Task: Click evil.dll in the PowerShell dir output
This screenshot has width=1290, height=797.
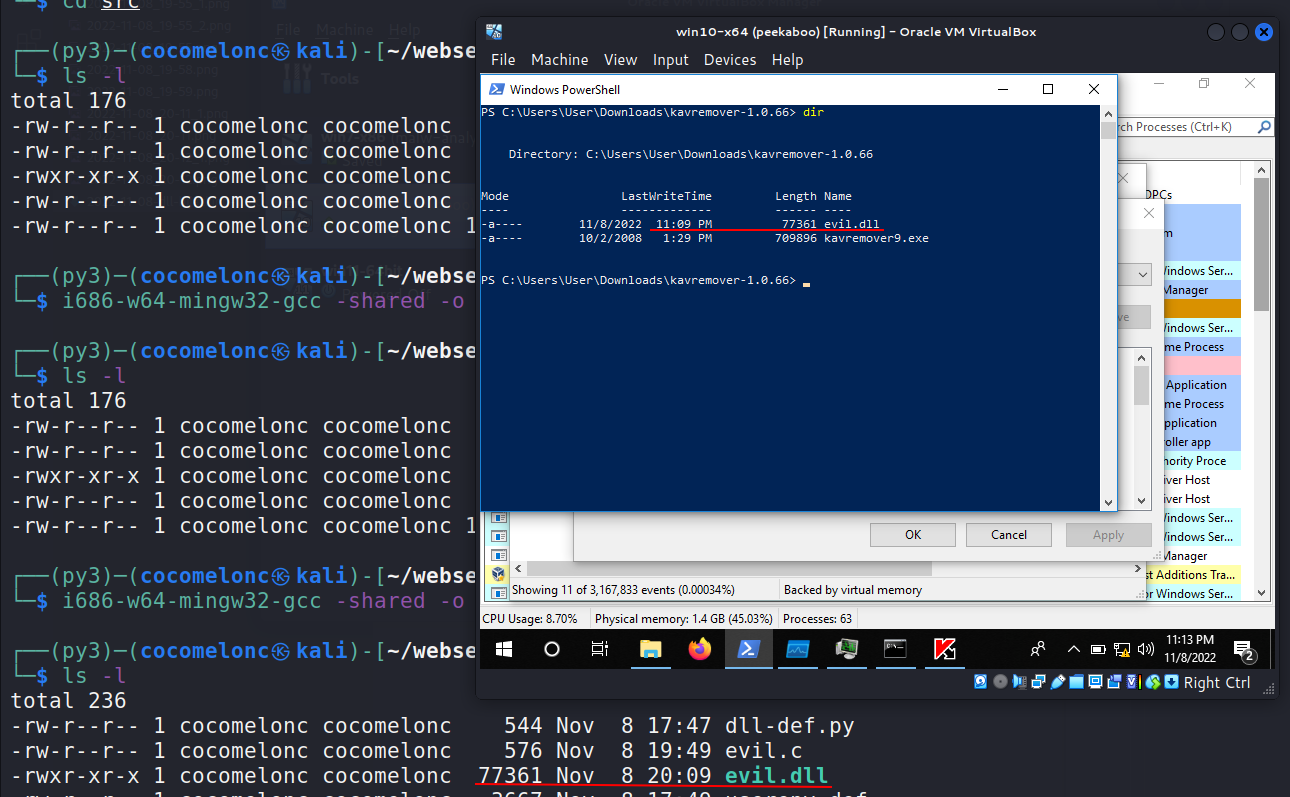Action: [x=852, y=224]
